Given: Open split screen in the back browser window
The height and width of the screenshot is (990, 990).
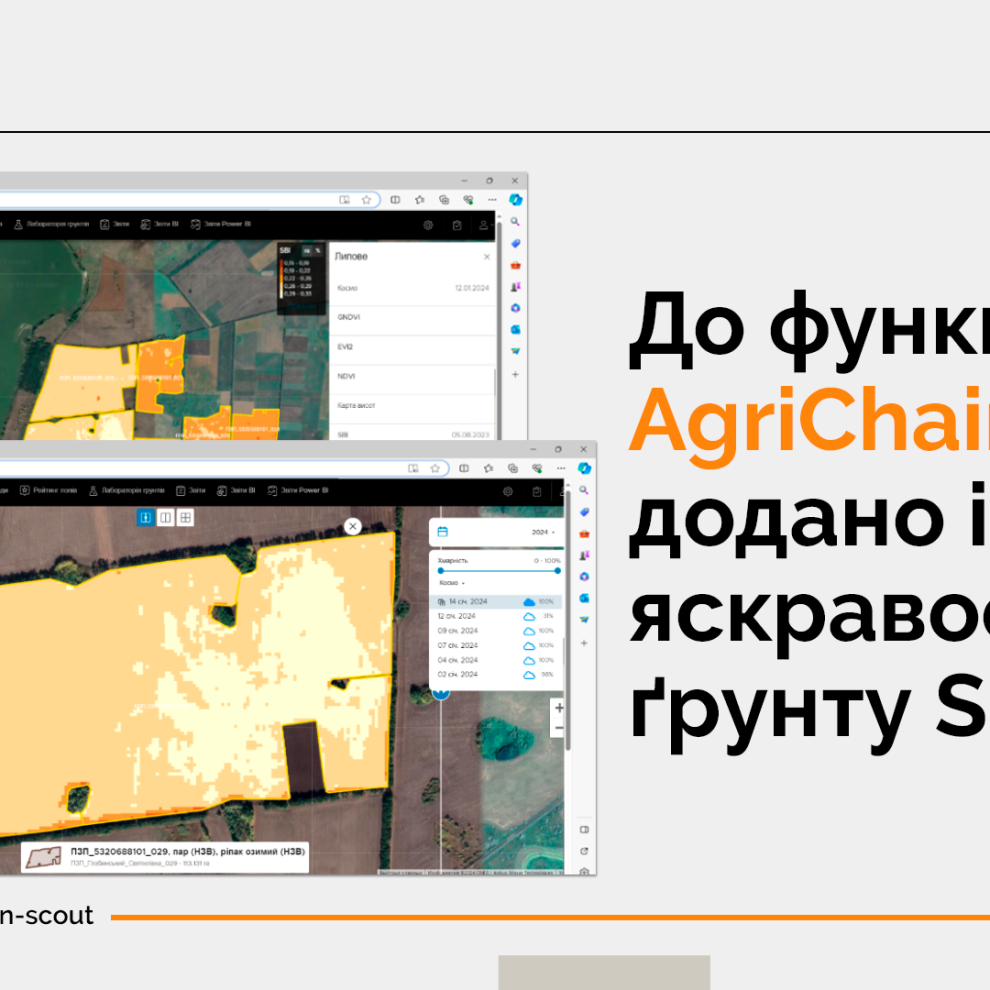Looking at the screenshot, I should (395, 200).
